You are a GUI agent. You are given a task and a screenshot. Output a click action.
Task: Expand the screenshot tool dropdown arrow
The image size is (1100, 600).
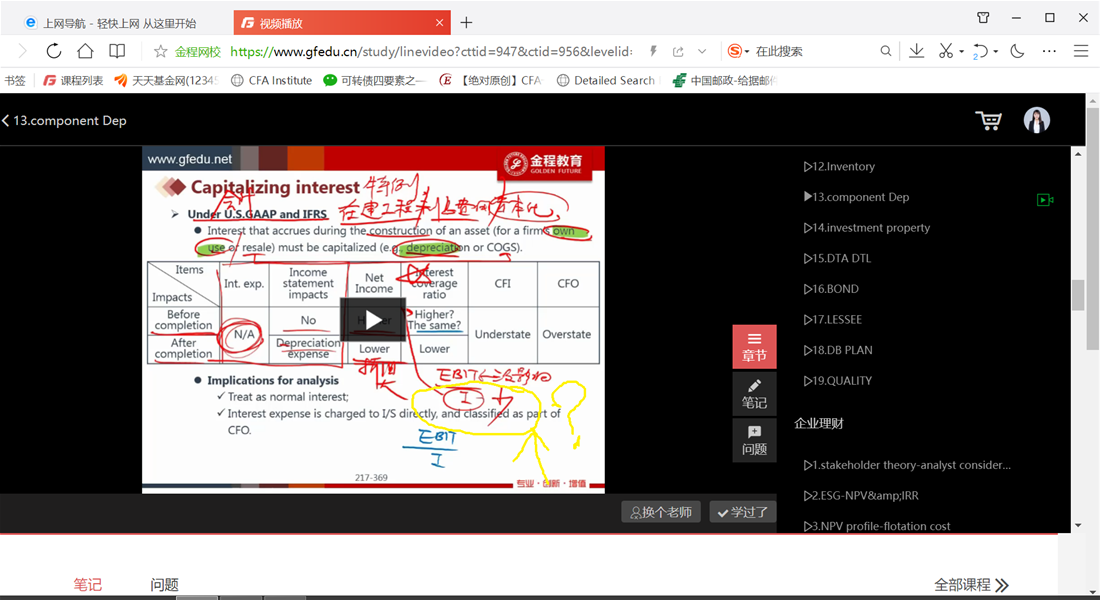click(961, 52)
